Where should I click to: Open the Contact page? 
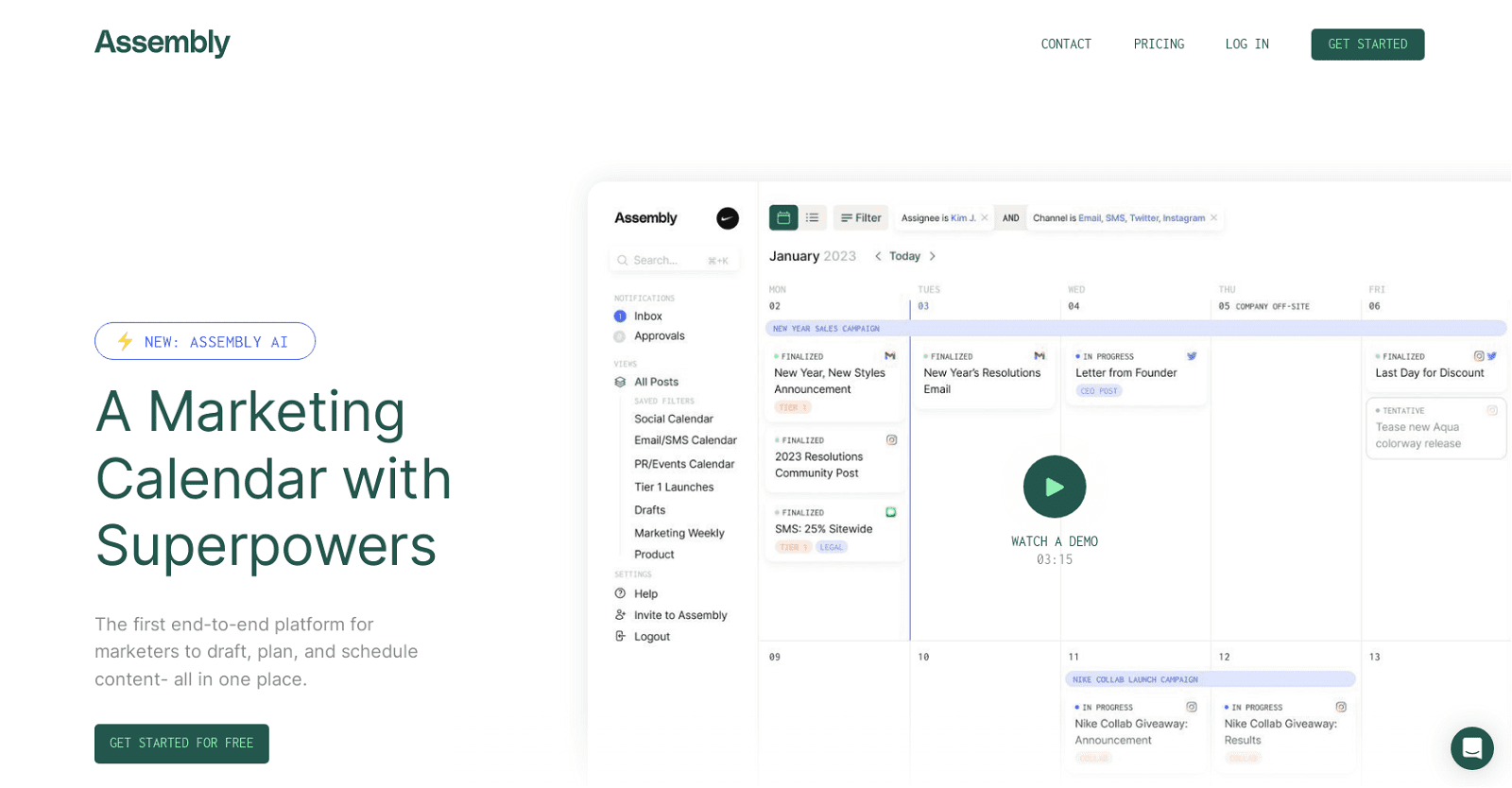click(1066, 44)
